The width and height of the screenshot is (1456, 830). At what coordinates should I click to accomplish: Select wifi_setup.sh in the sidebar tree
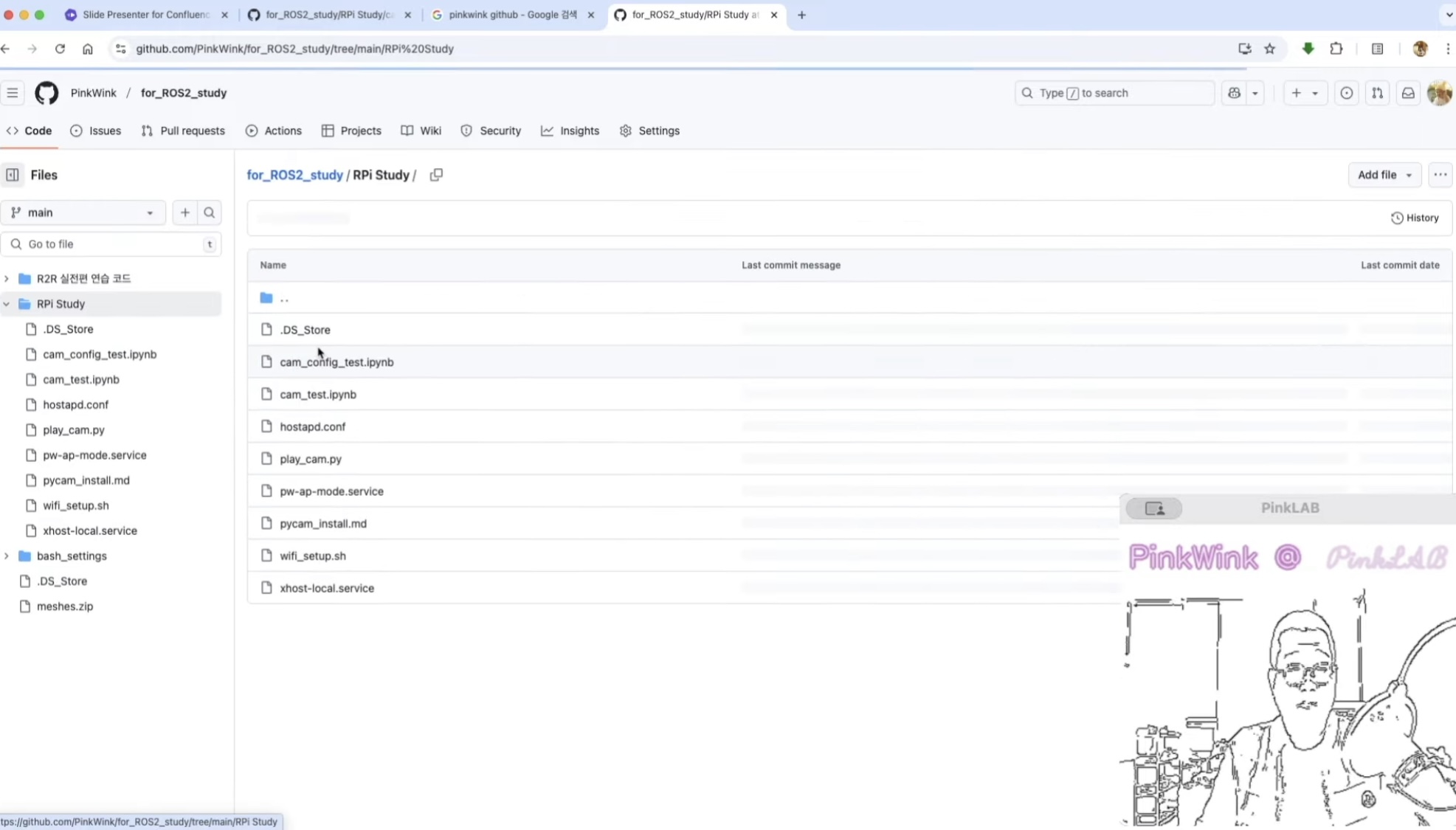tap(75, 505)
